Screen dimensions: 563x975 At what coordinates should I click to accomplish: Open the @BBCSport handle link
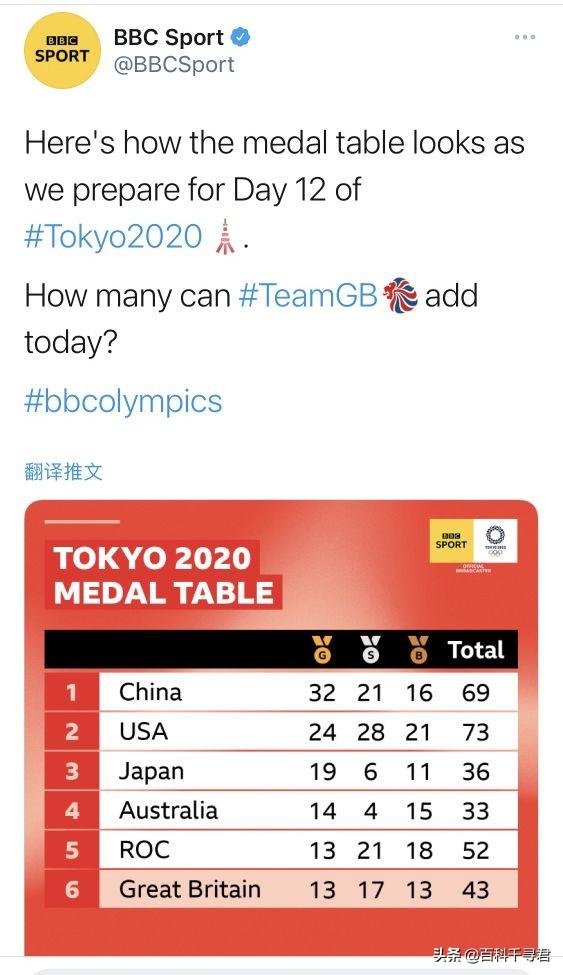[x=174, y=65]
